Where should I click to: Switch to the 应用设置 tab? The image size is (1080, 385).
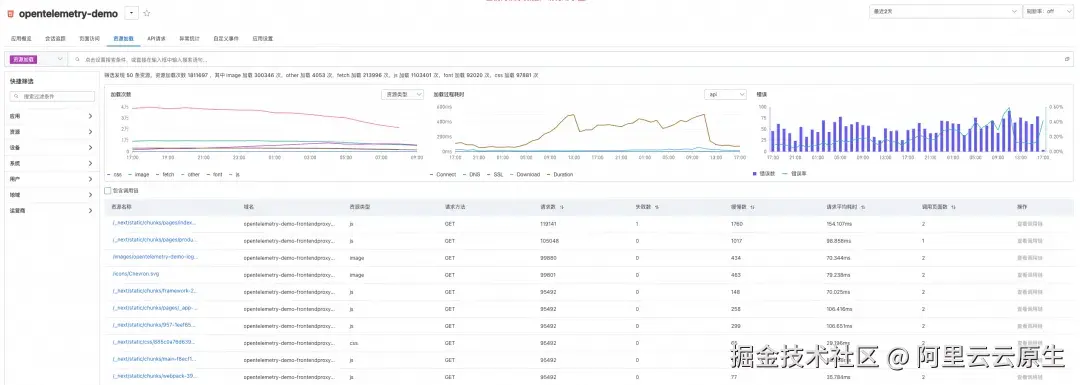point(262,39)
